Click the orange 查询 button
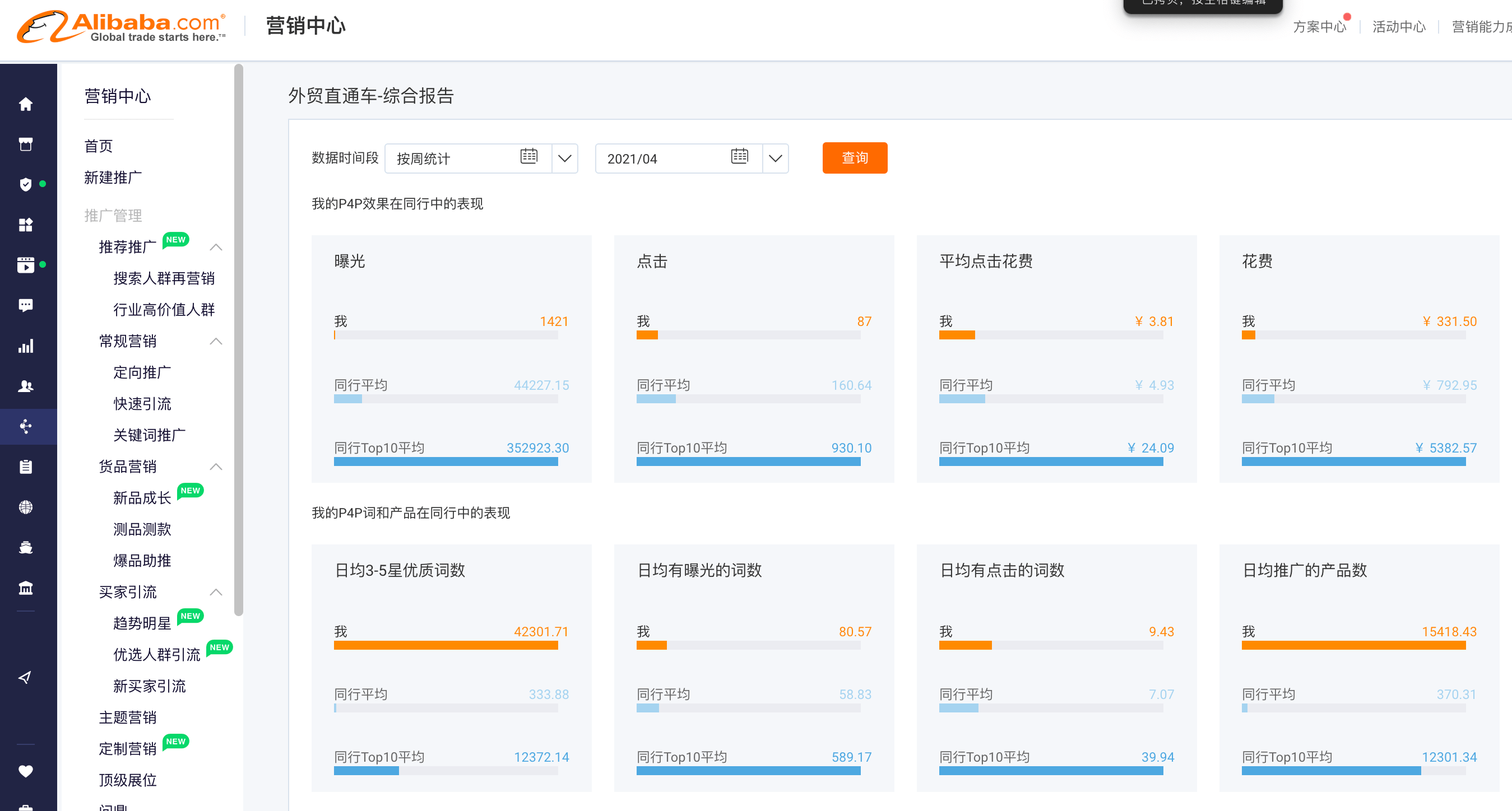1512x811 pixels. click(x=855, y=158)
